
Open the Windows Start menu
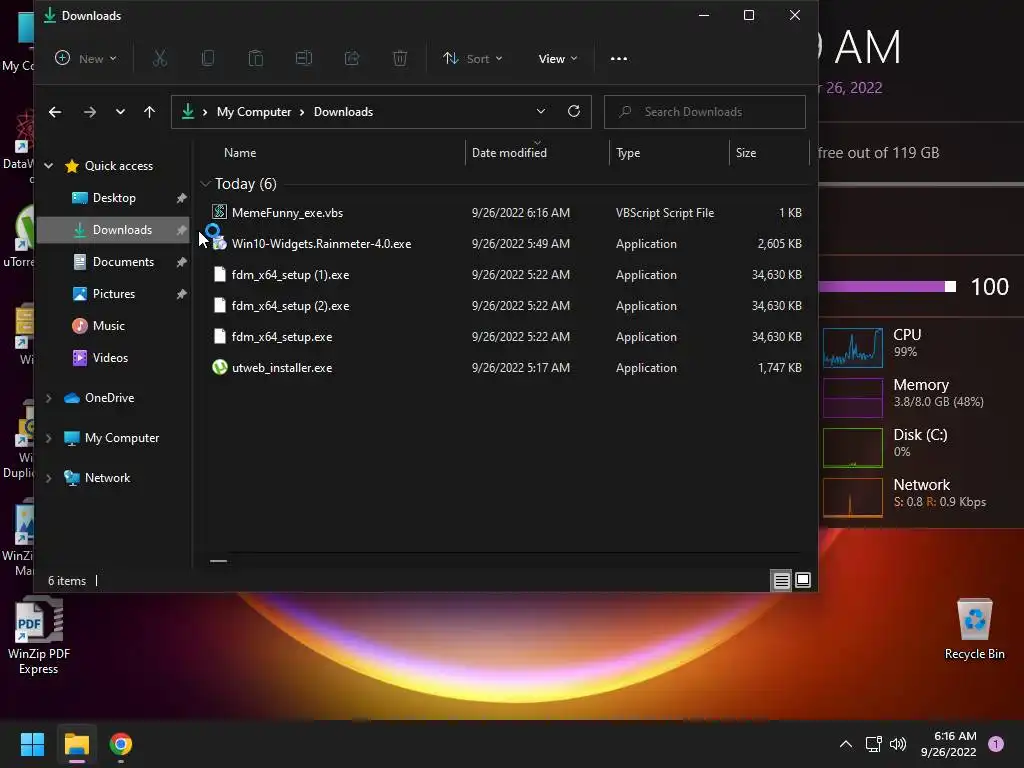32,744
